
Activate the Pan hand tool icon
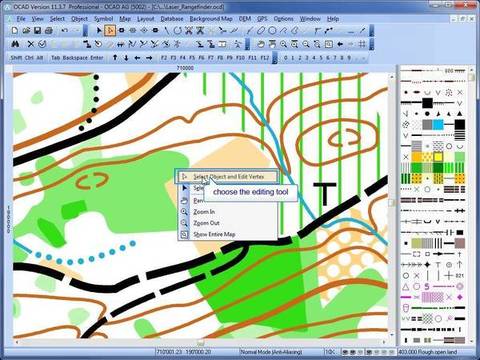(261, 44)
